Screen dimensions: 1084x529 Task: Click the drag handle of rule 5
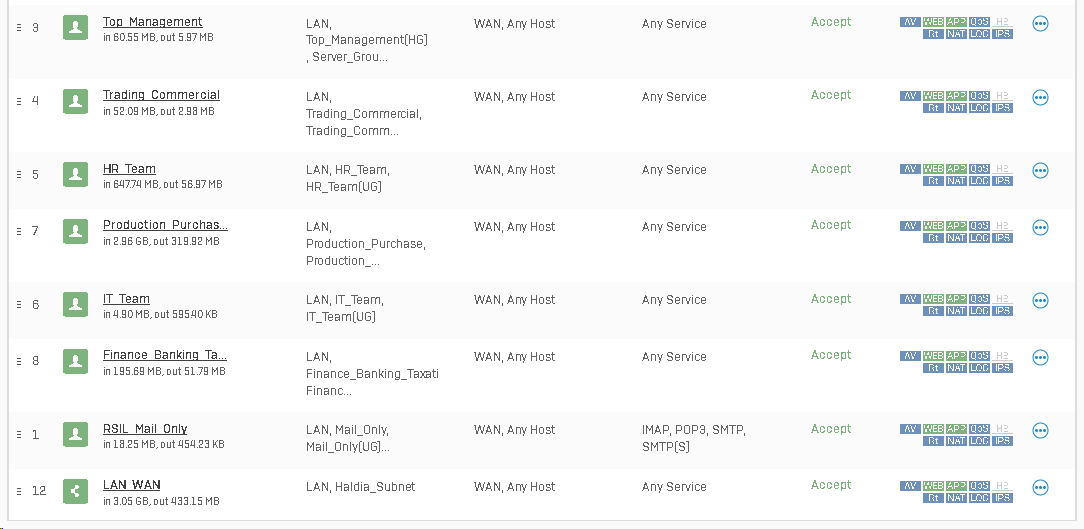[x=19, y=175]
